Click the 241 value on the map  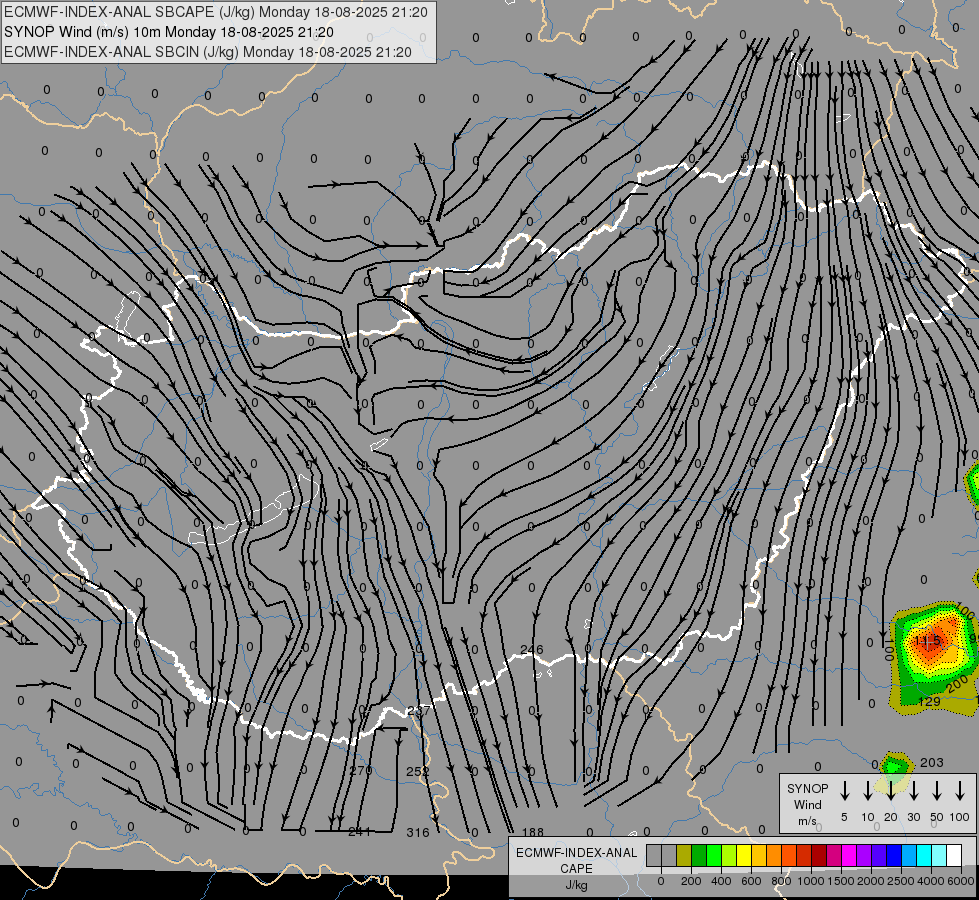pyautogui.click(x=360, y=831)
